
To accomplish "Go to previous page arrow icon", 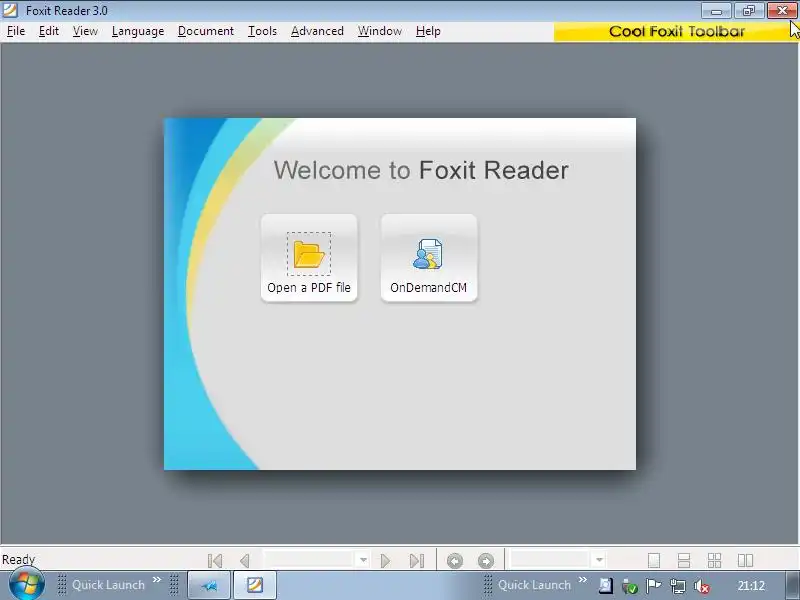I will (245, 561).
